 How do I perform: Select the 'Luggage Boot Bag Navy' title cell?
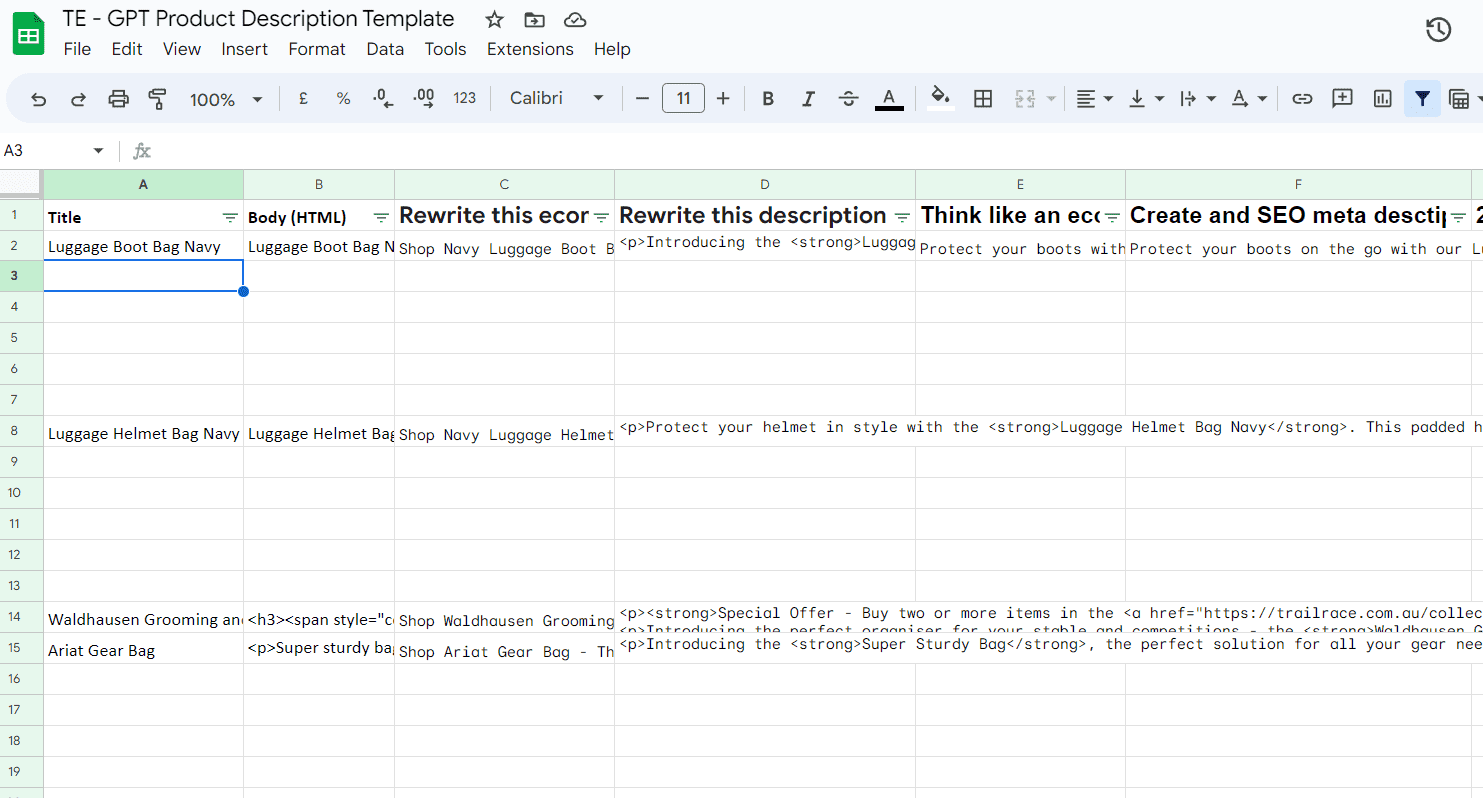tap(144, 247)
